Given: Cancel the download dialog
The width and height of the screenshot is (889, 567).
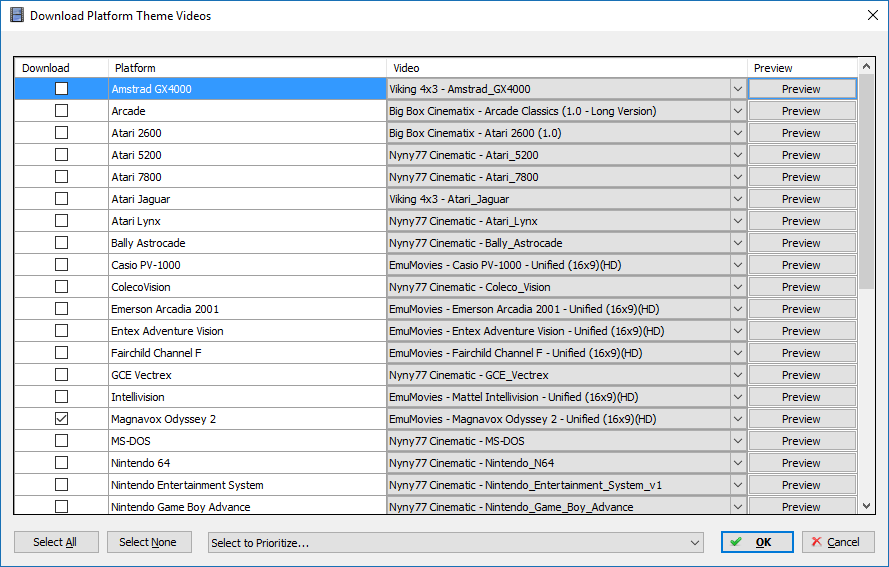Looking at the screenshot, I should pyautogui.click(x=838, y=542).
